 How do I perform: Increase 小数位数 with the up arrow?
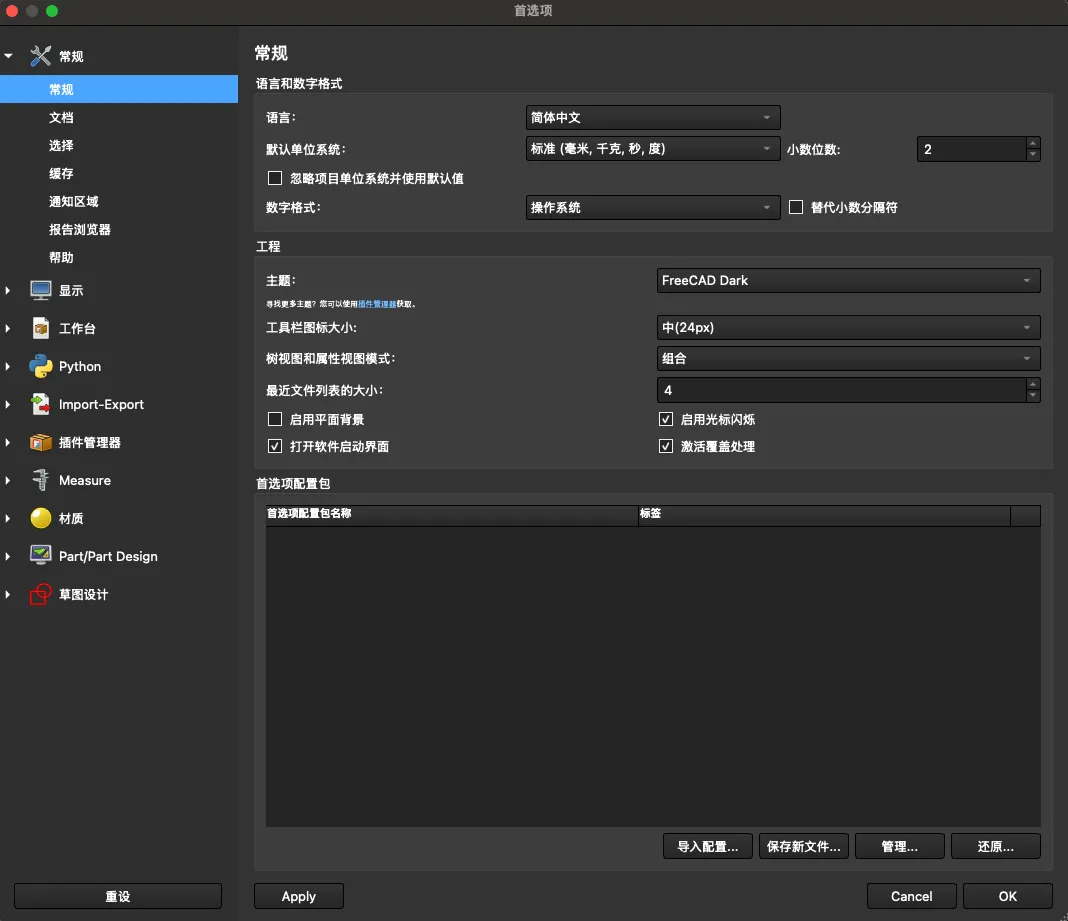1033,143
